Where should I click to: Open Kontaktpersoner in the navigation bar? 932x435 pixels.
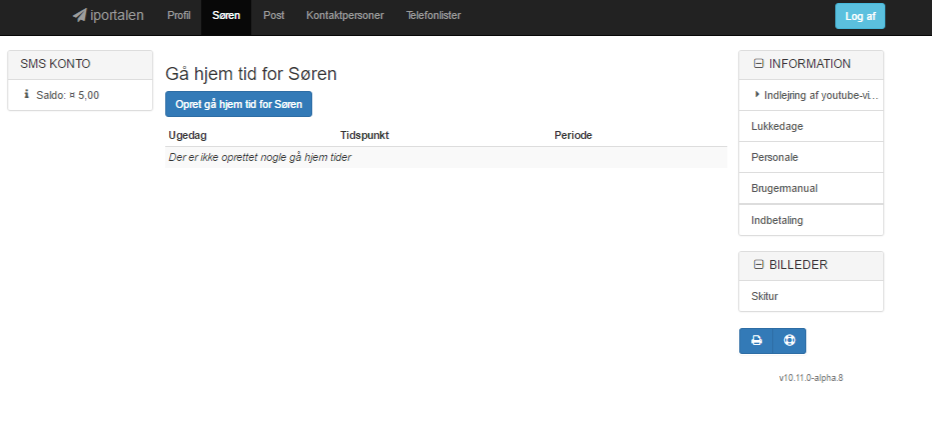click(x=345, y=16)
